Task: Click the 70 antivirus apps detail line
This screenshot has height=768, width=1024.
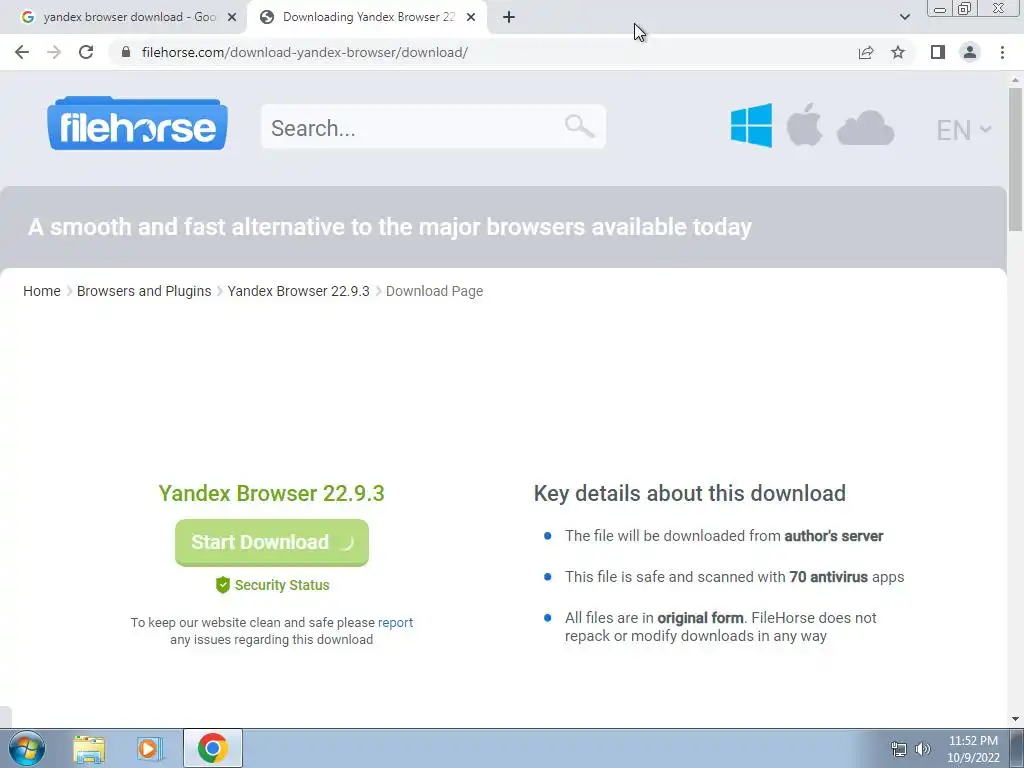Action: (734, 577)
